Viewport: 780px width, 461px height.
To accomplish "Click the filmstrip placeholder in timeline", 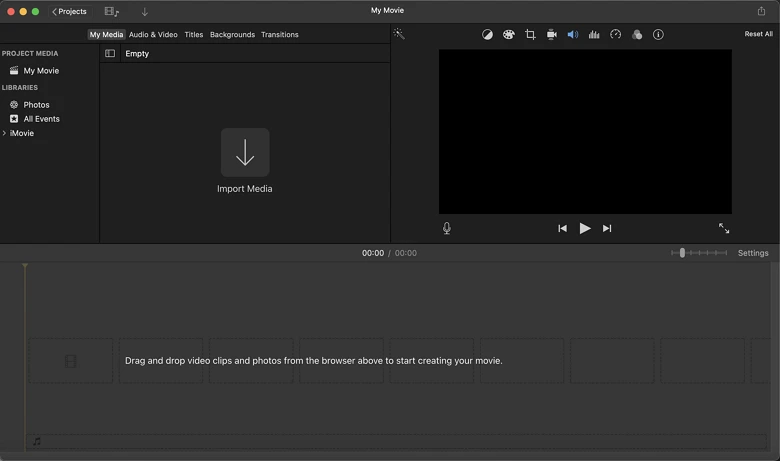I will tap(71, 361).
